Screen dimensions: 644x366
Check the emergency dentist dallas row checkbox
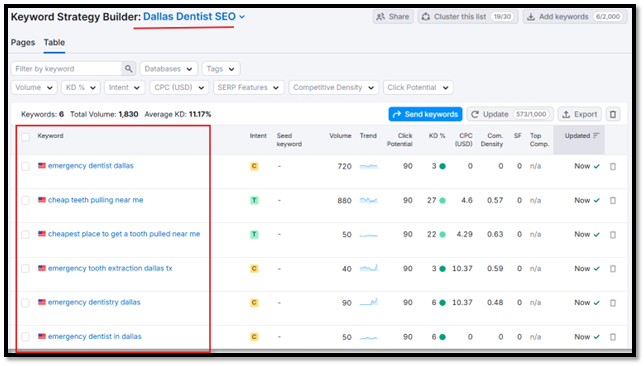(x=25, y=166)
